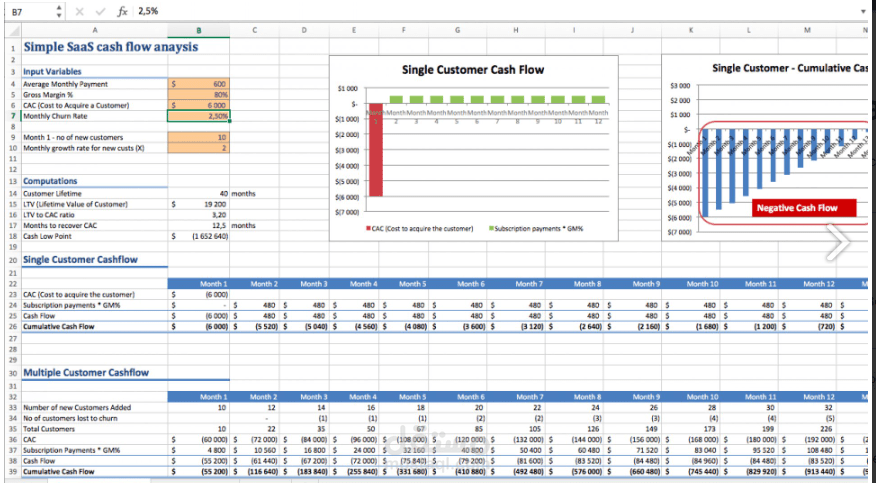This screenshot has height=483, width=876.
Task: Select column A header
Action: click(x=94, y=30)
